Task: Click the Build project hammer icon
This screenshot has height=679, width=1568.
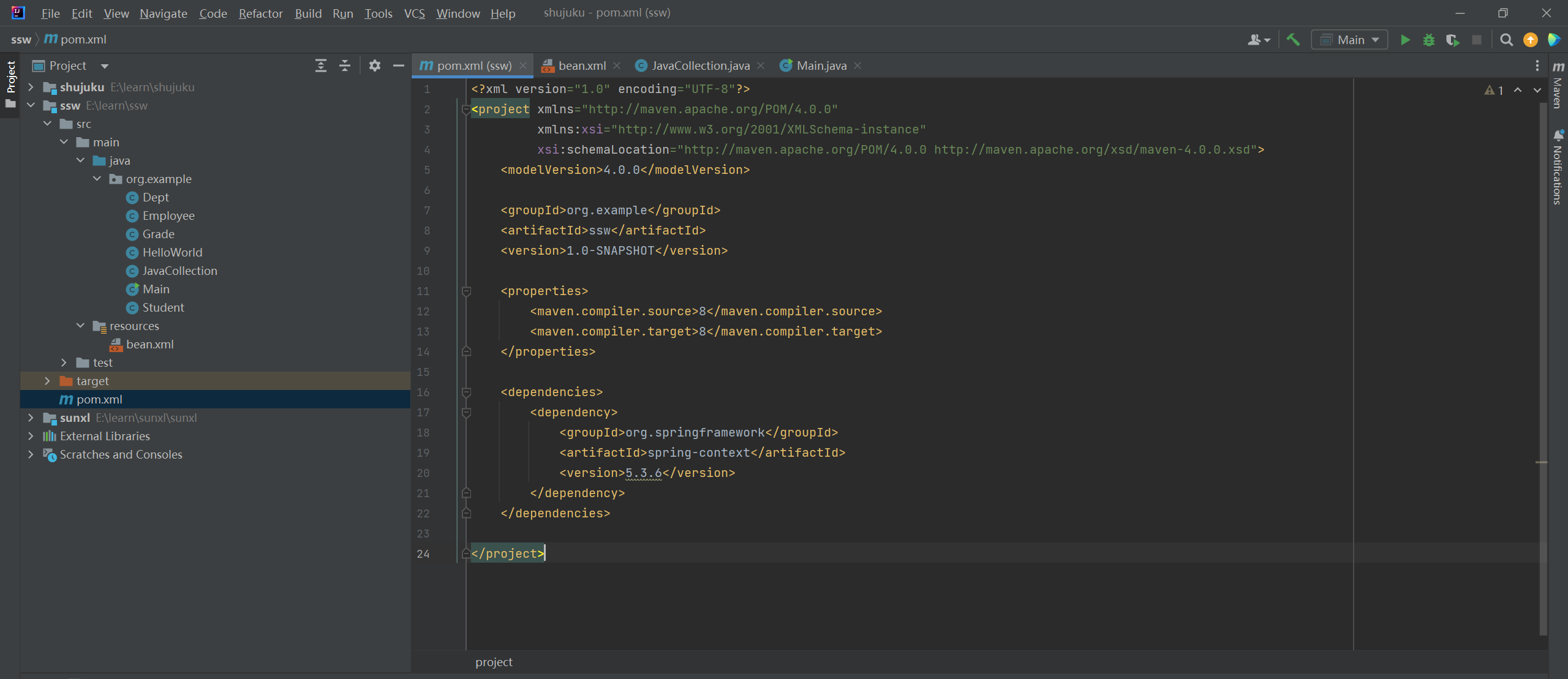Action: 1293,40
